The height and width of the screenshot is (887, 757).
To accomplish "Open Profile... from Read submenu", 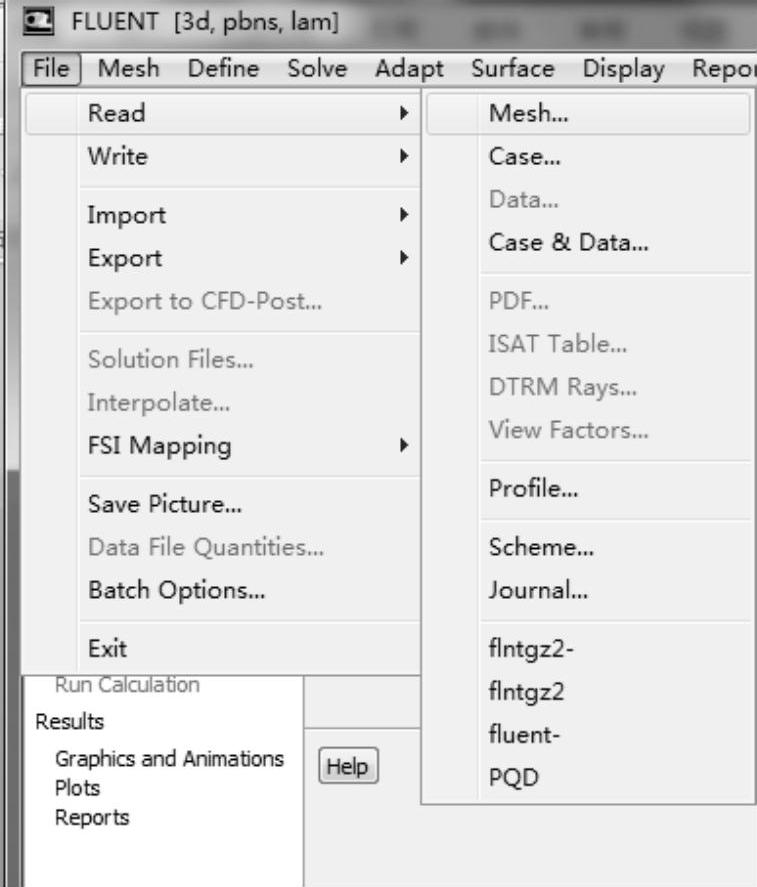I will click(534, 490).
